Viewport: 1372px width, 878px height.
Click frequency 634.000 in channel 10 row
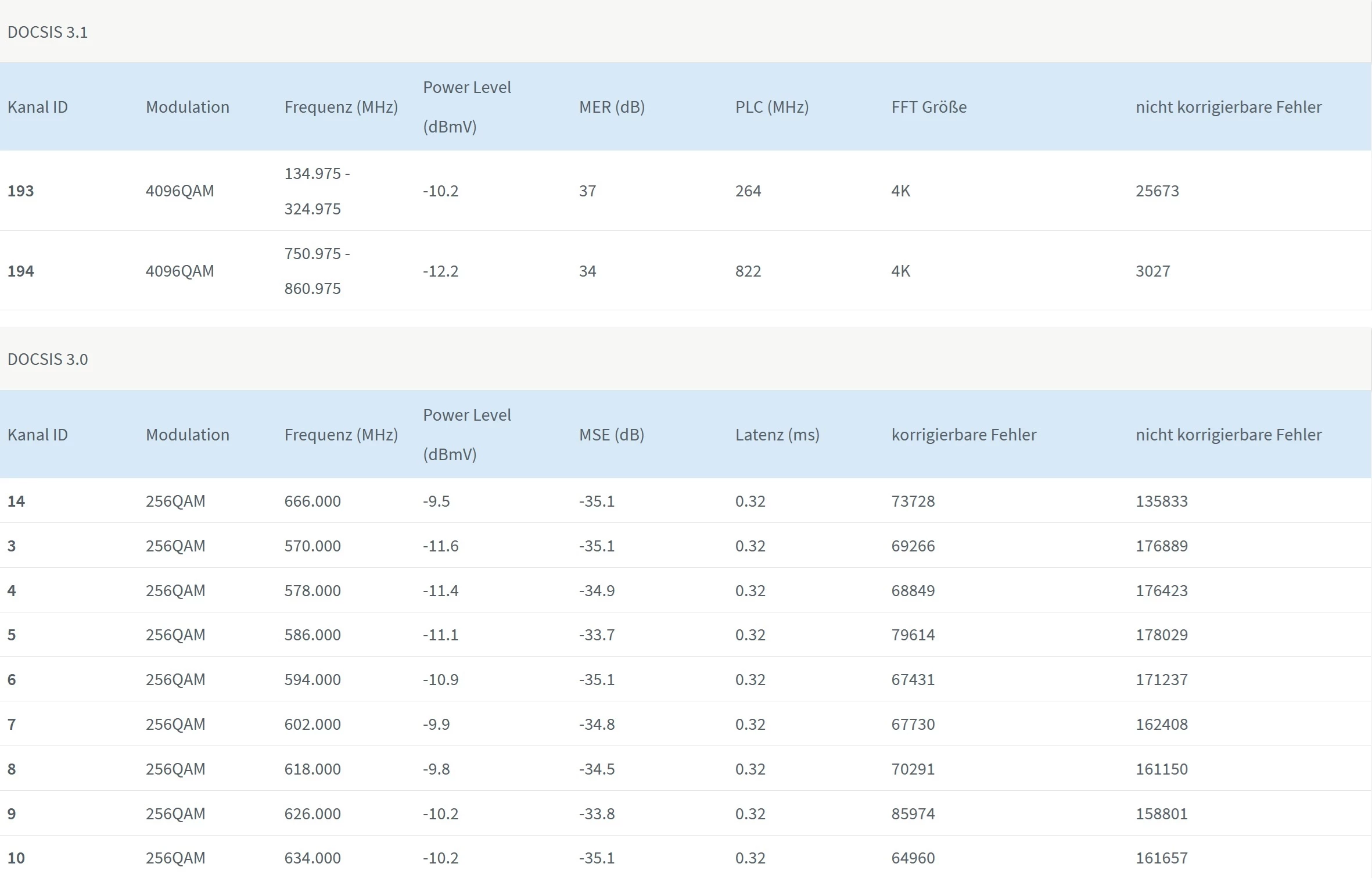(313, 858)
